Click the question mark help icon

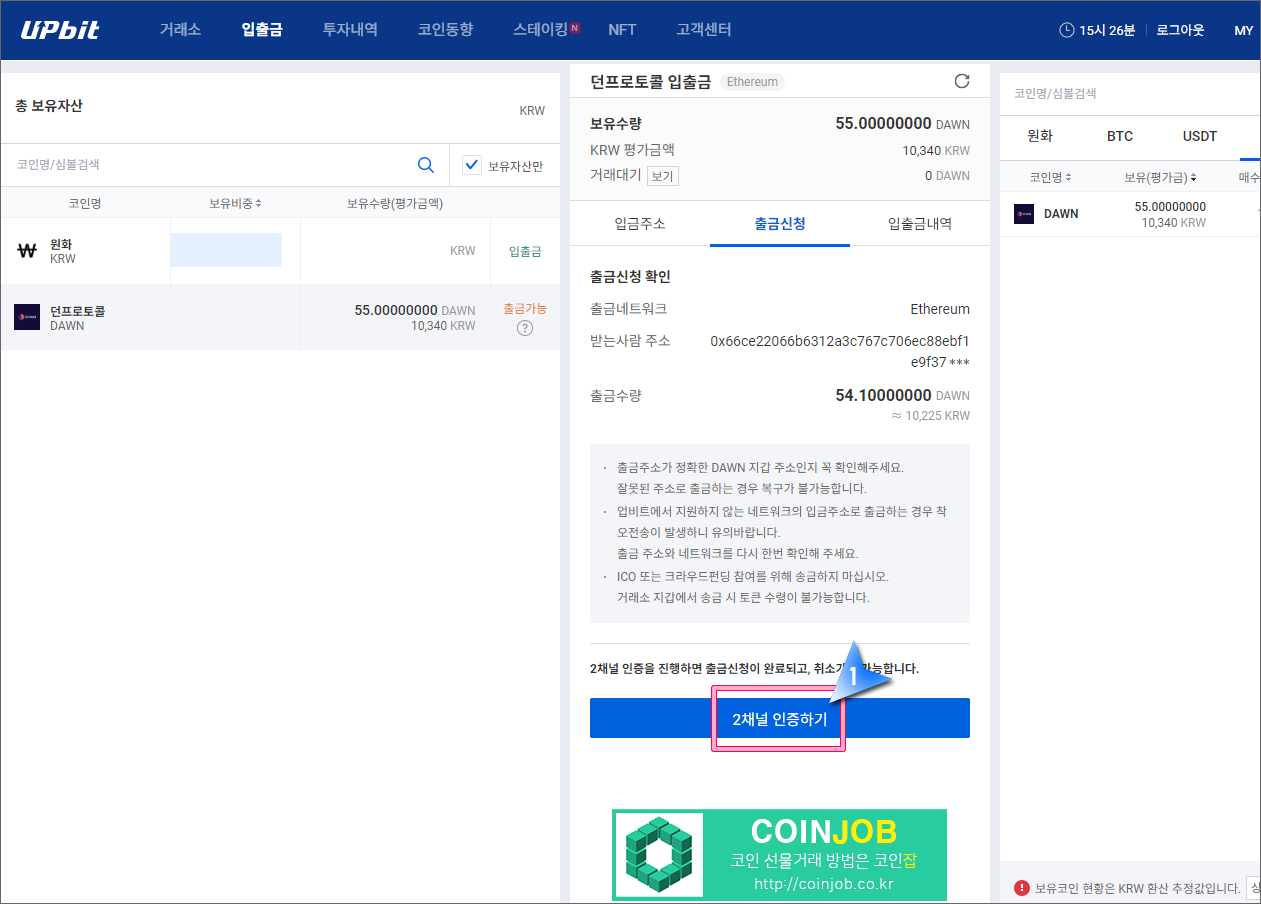point(525,328)
